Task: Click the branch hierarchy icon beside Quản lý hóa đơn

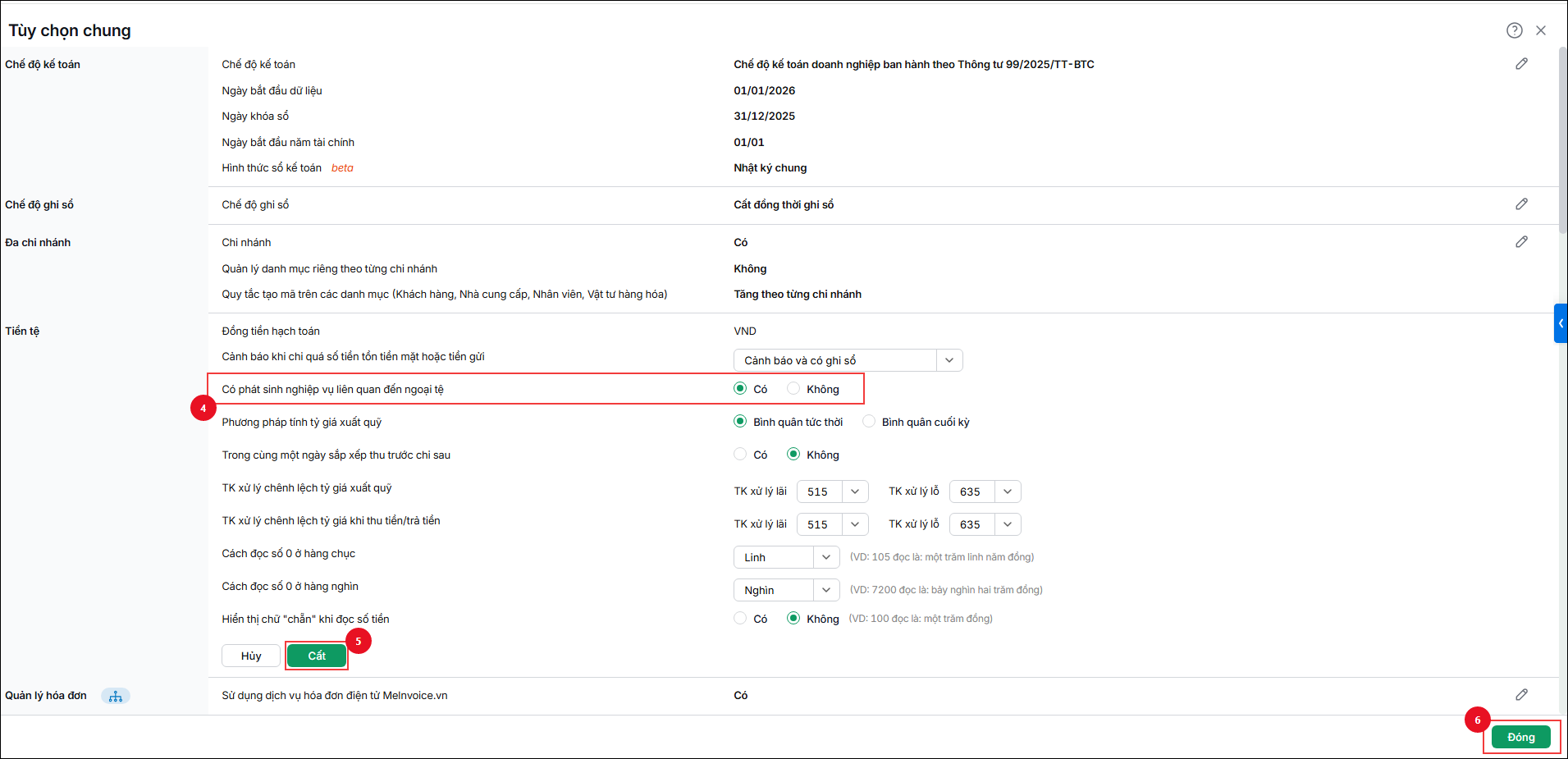Action: (x=116, y=696)
